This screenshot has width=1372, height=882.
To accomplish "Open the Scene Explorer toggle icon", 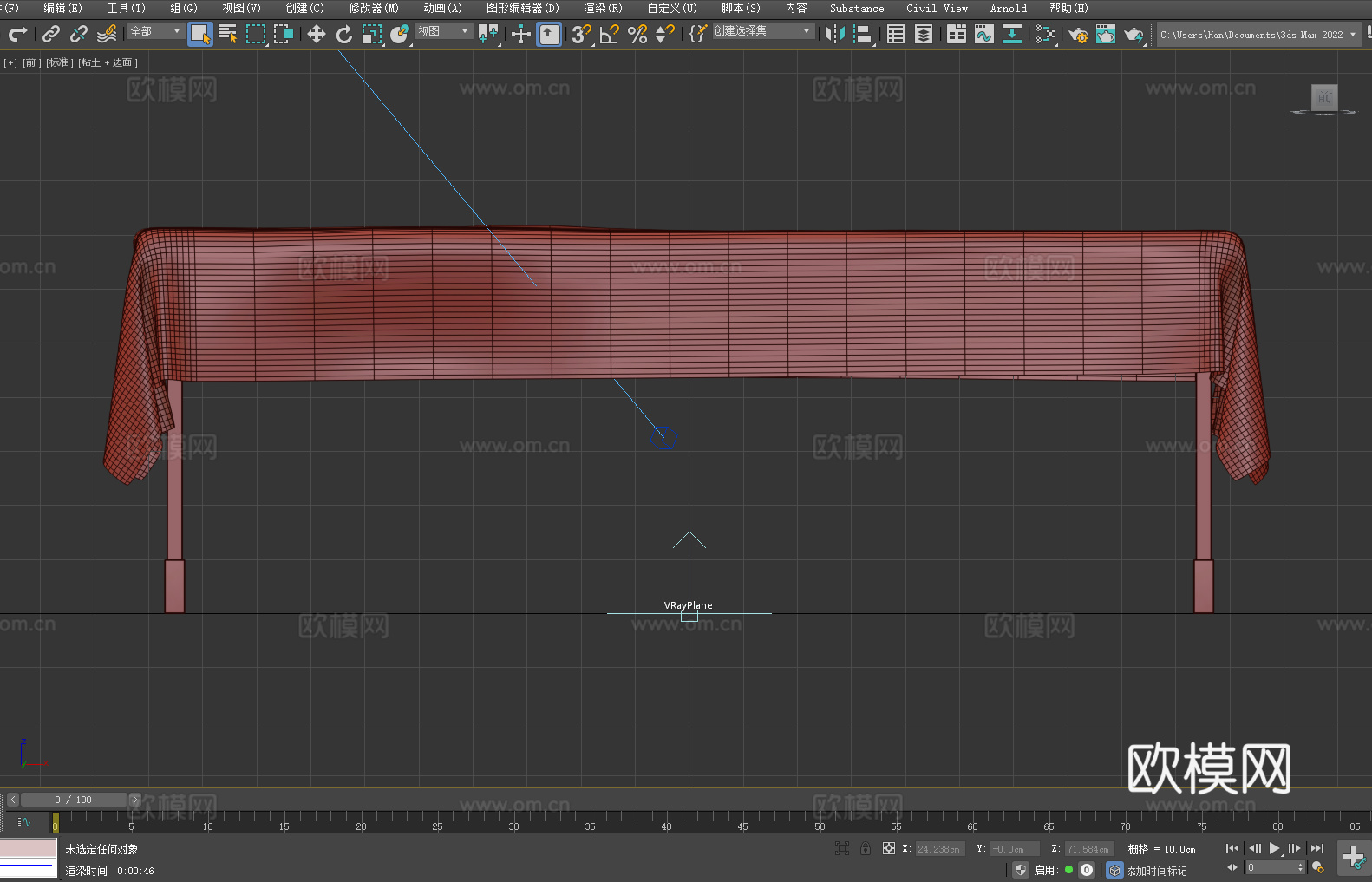I will (x=896, y=34).
